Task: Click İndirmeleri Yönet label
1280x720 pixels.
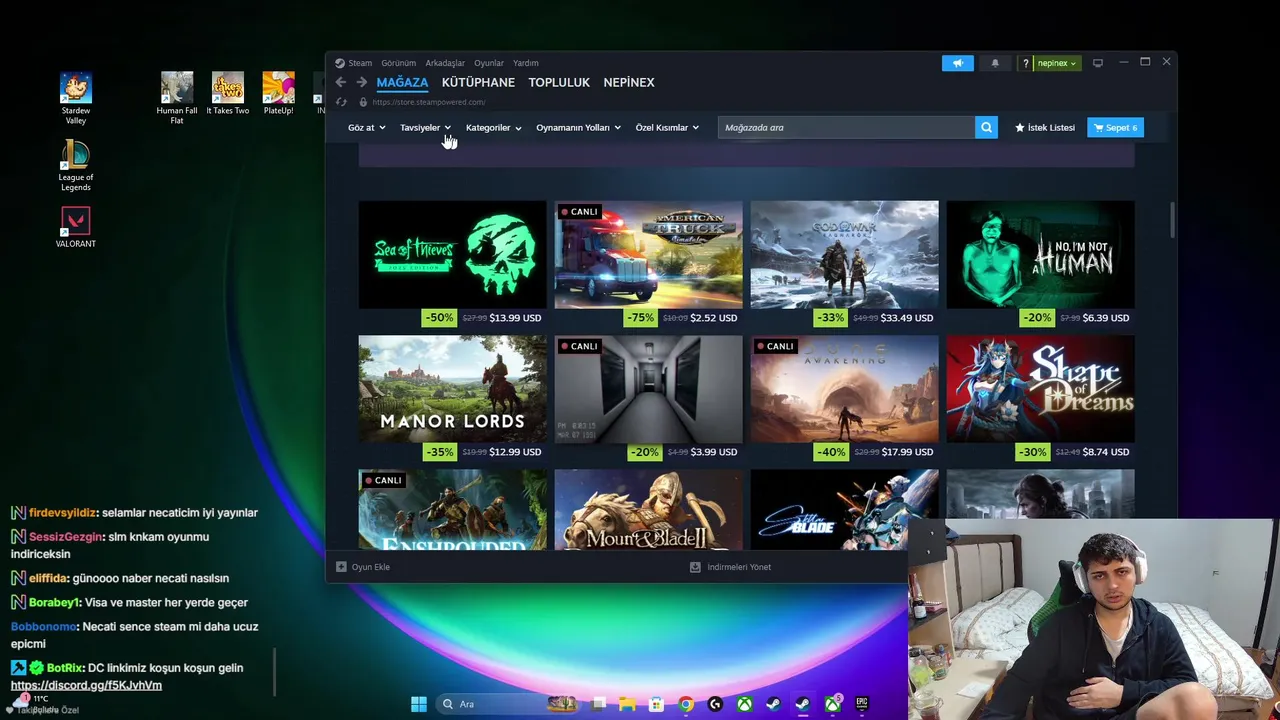Action: [739, 567]
